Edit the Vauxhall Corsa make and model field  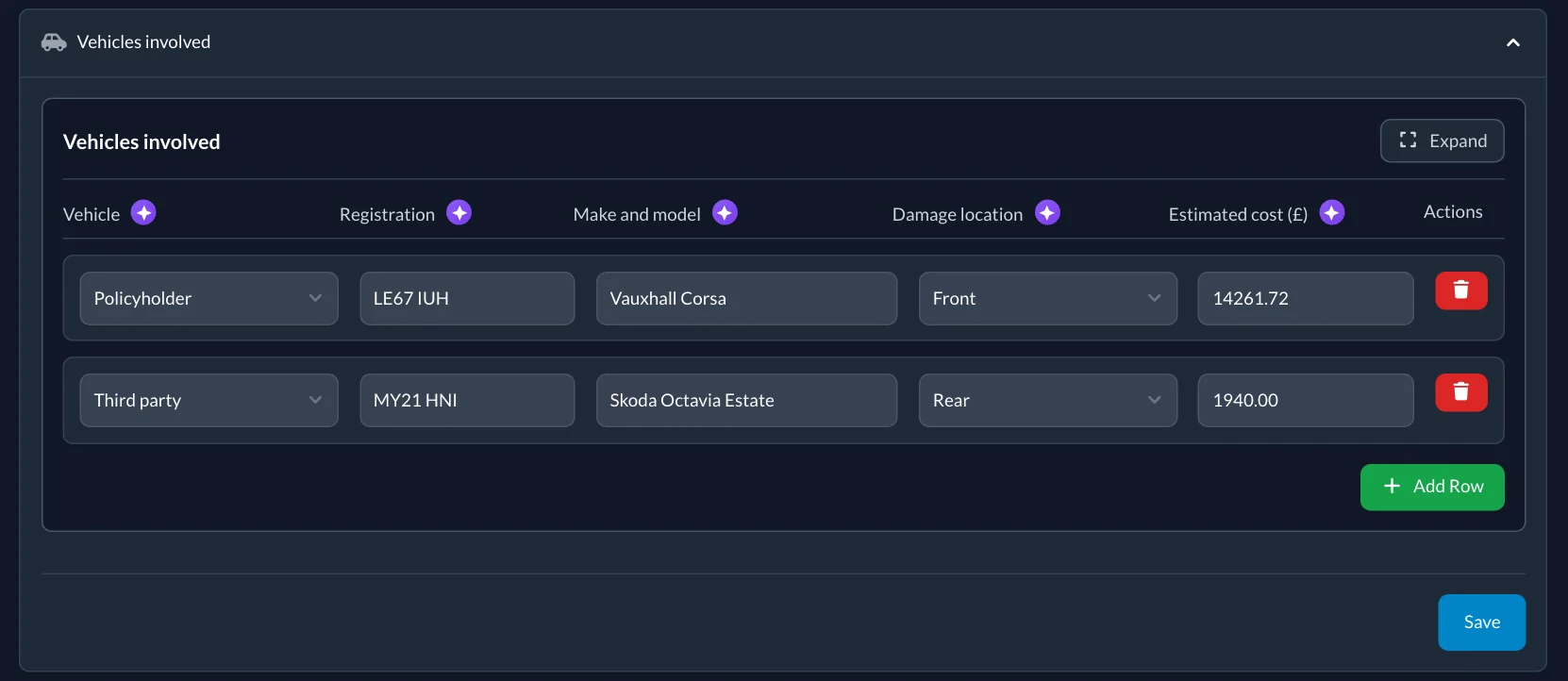coord(746,298)
